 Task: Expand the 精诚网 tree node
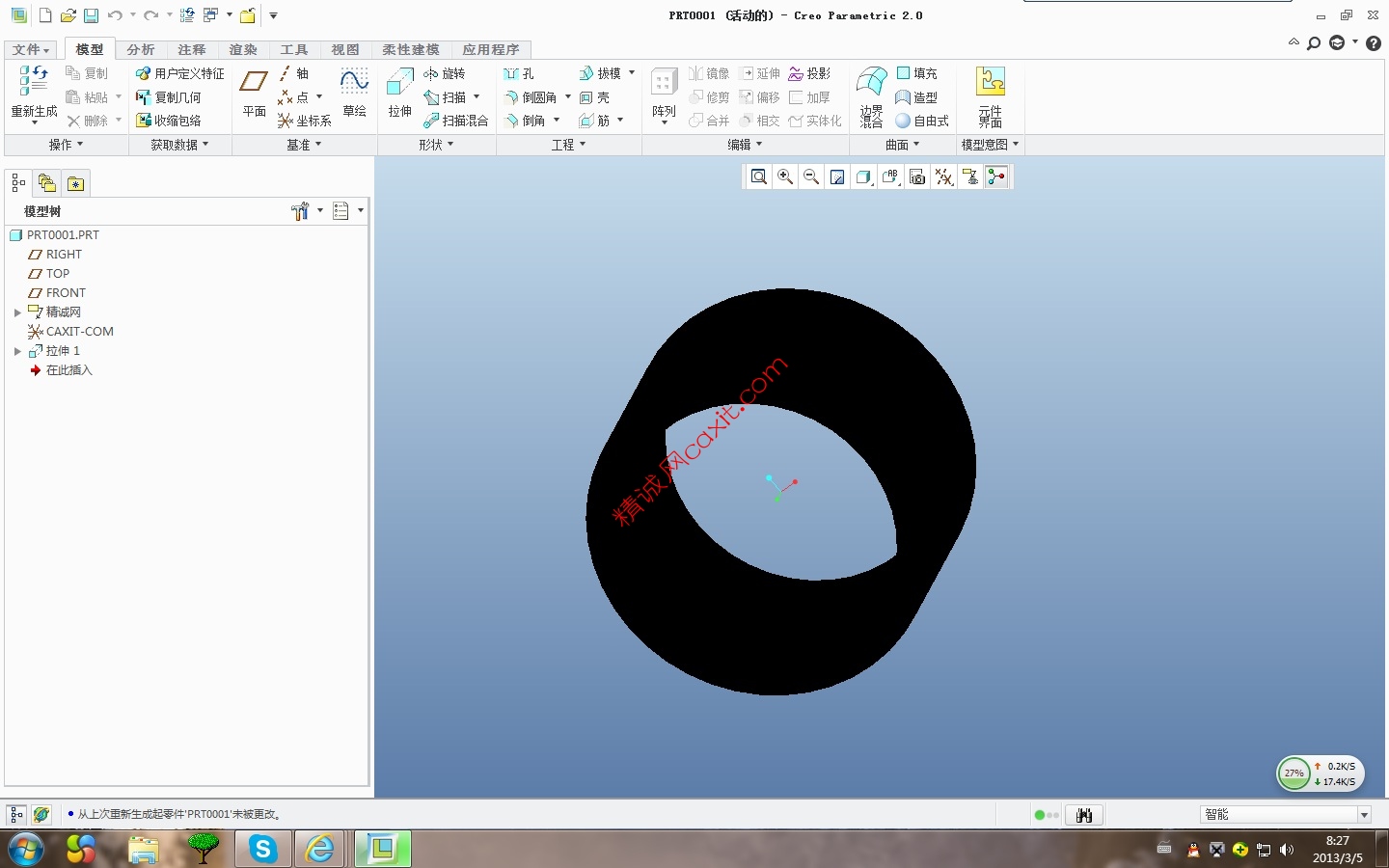pos(17,312)
